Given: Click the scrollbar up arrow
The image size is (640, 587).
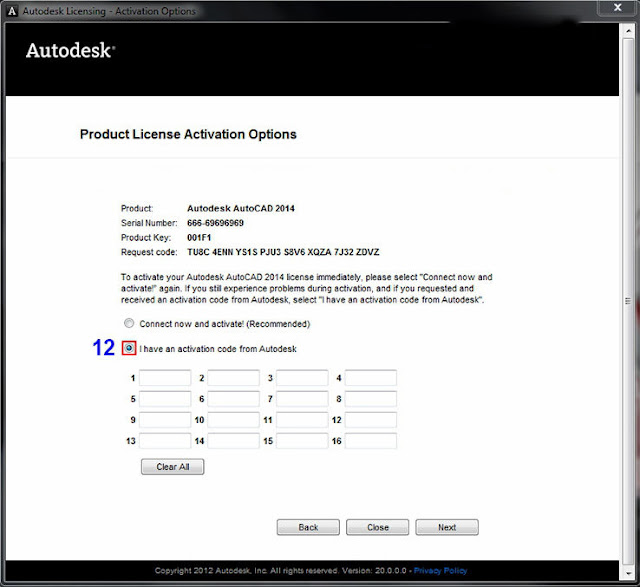Looking at the screenshot, I should (x=629, y=31).
